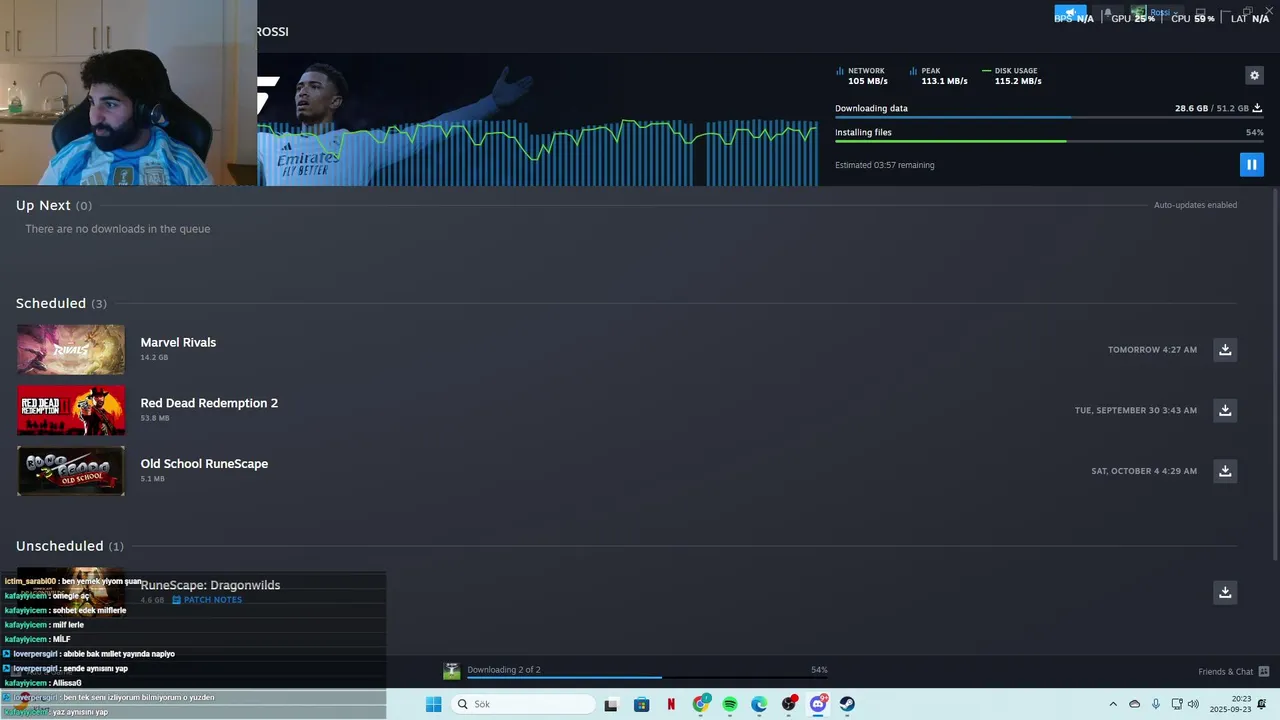
Task: Click the Steam taskbar icon
Action: coord(847,704)
